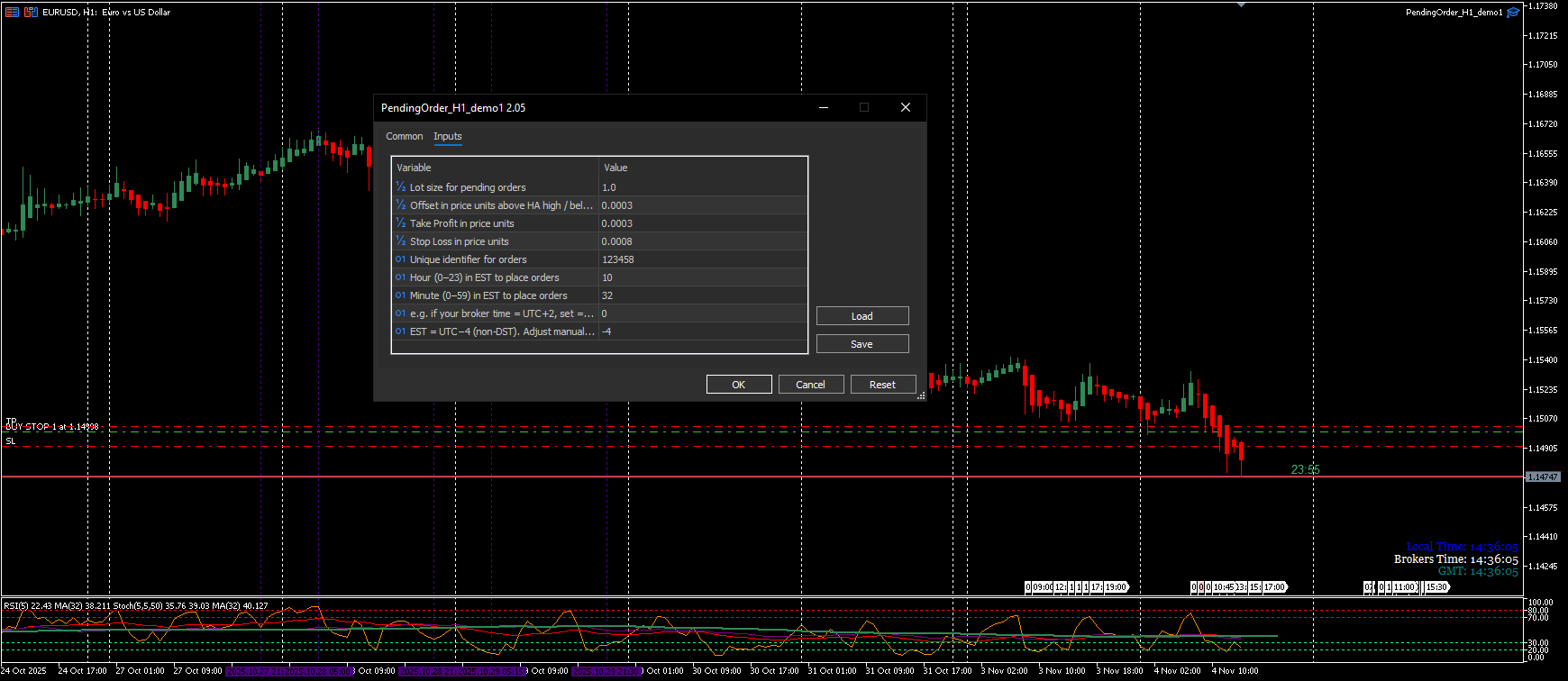Reset inputs to default values
The width and height of the screenshot is (1568, 681).
882,385
